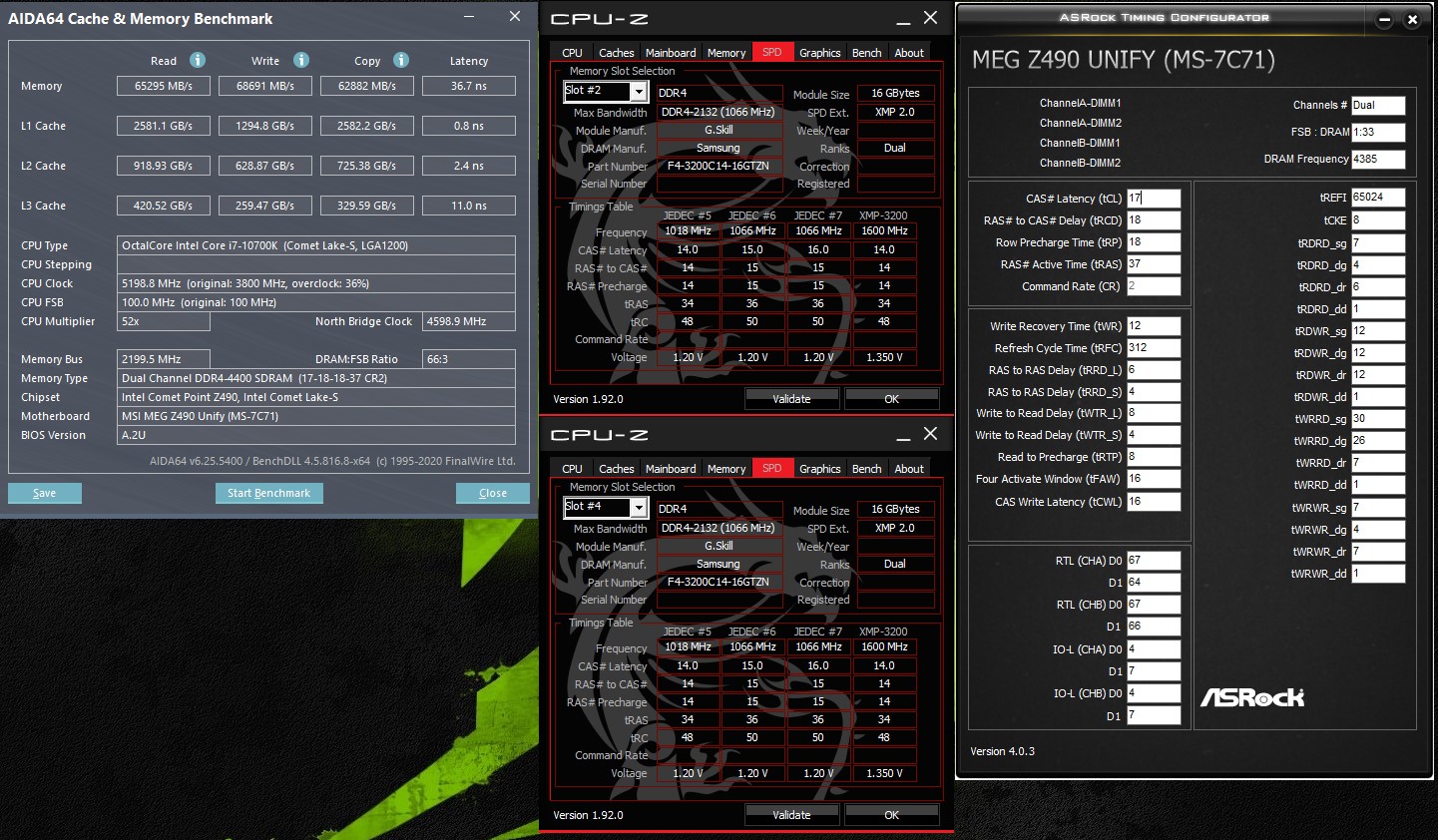The height and width of the screenshot is (840, 1438).
Task: Select the Mainboard tab in the Slot #2 CPU-Z window
Action: [x=671, y=53]
